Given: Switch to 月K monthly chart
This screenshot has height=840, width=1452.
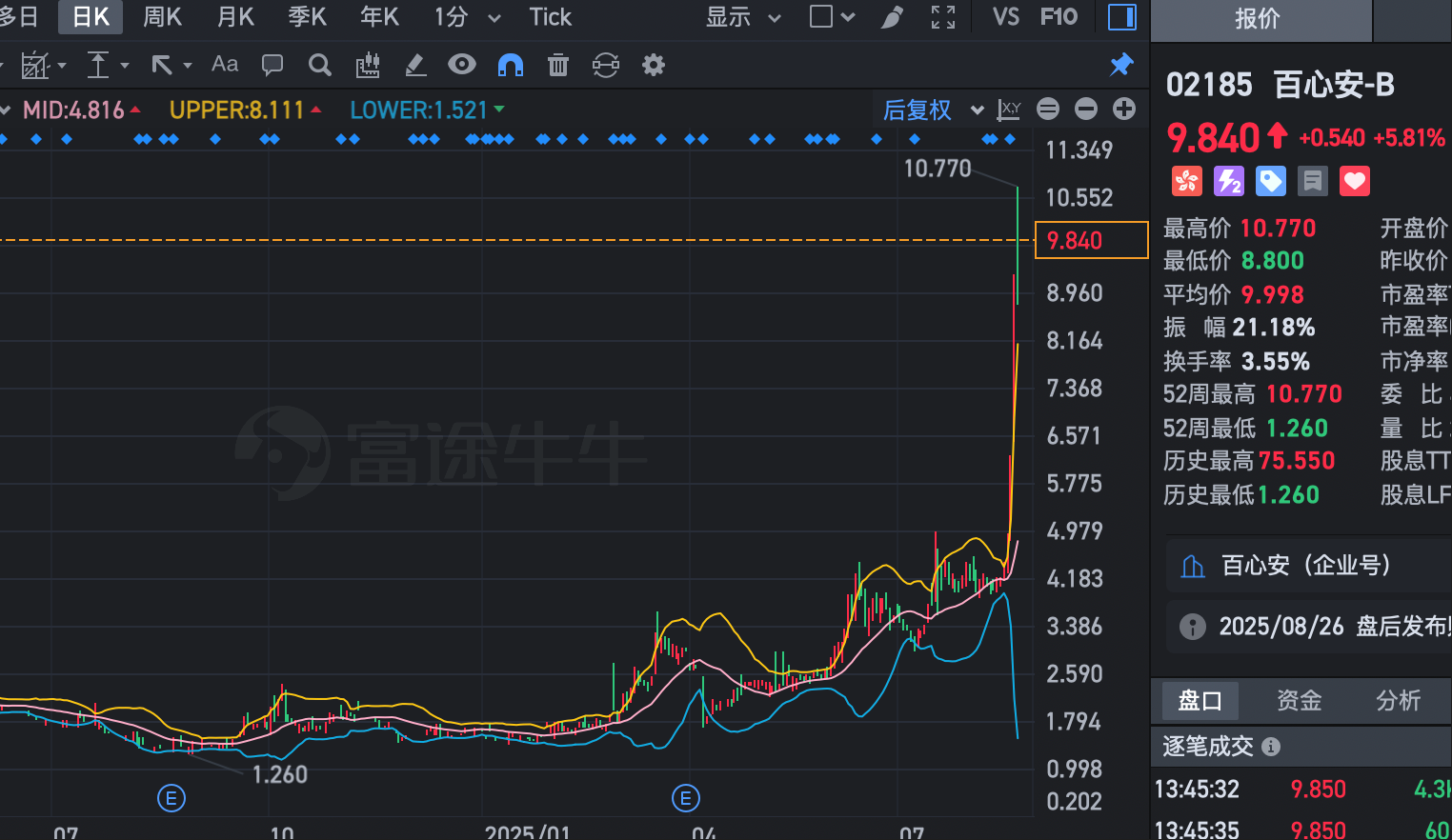Looking at the screenshot, I should 235,17.
